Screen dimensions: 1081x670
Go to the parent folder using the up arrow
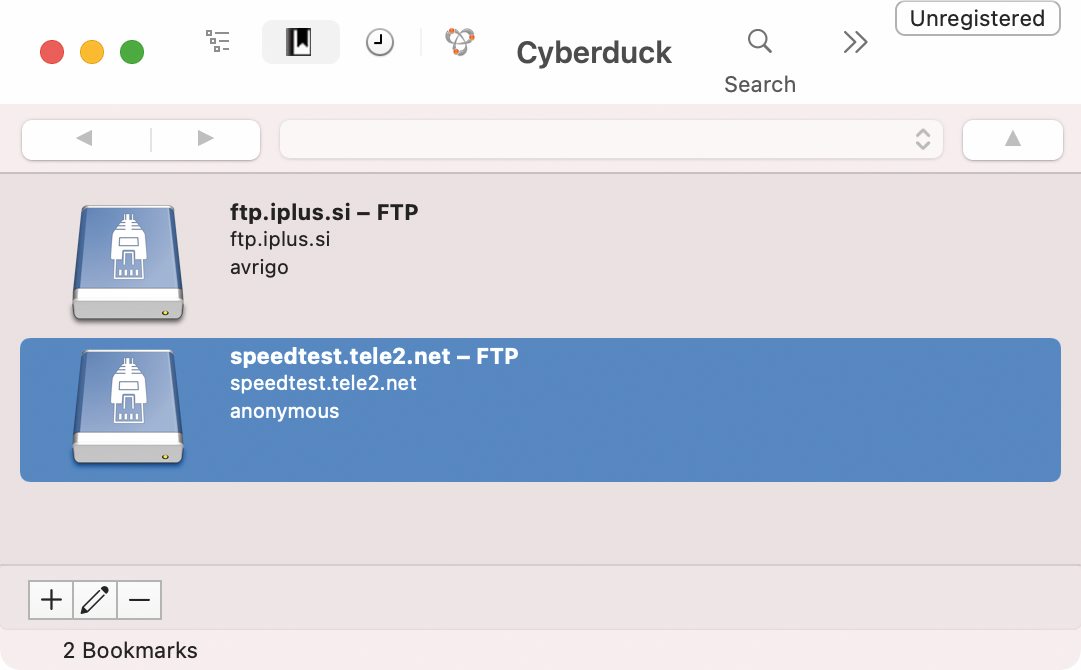pos(1012,139)
